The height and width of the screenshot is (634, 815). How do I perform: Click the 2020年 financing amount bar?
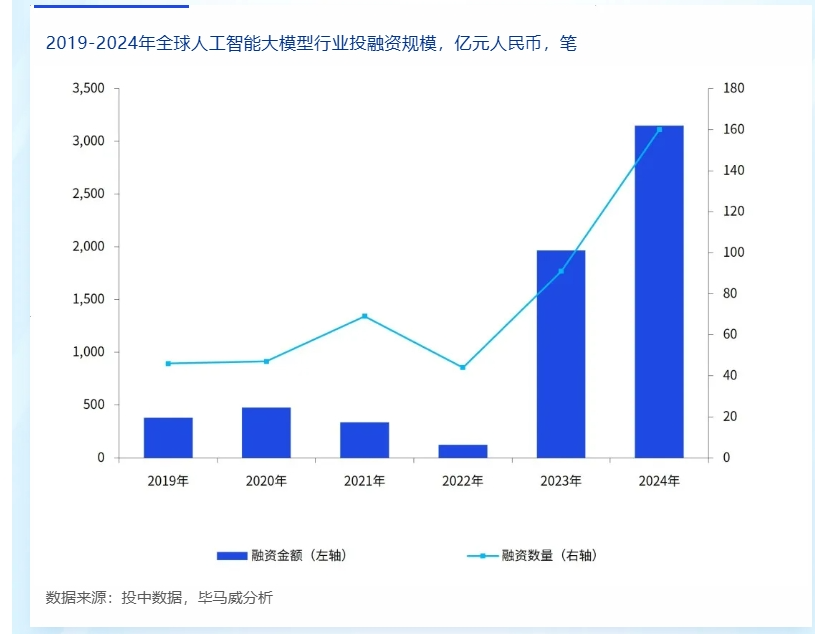point(266,432)
